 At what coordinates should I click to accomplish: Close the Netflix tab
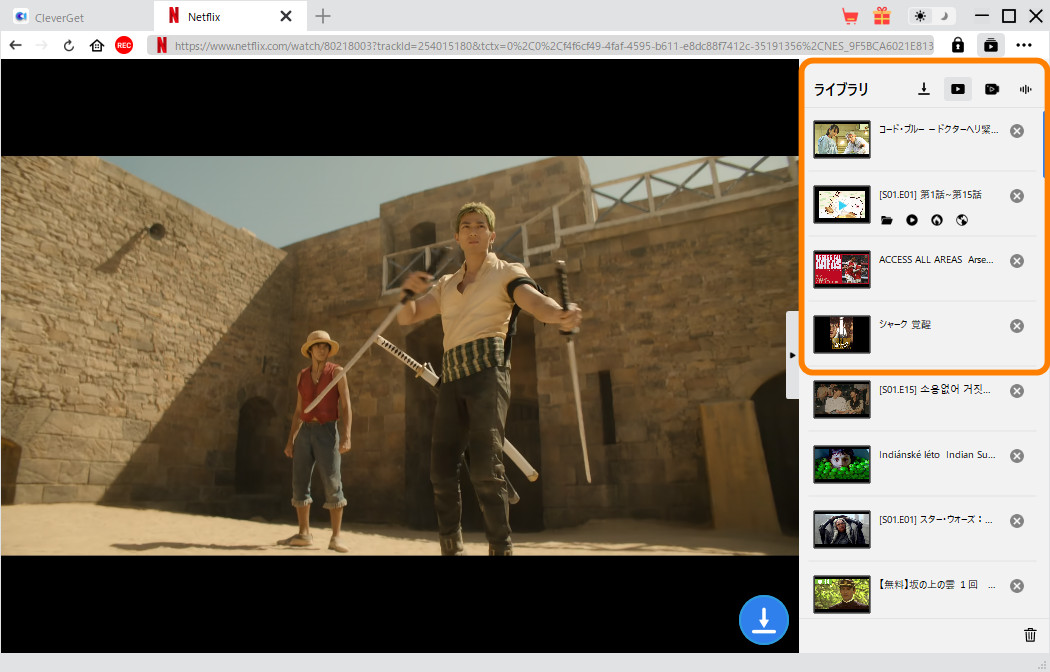[286, 16]
